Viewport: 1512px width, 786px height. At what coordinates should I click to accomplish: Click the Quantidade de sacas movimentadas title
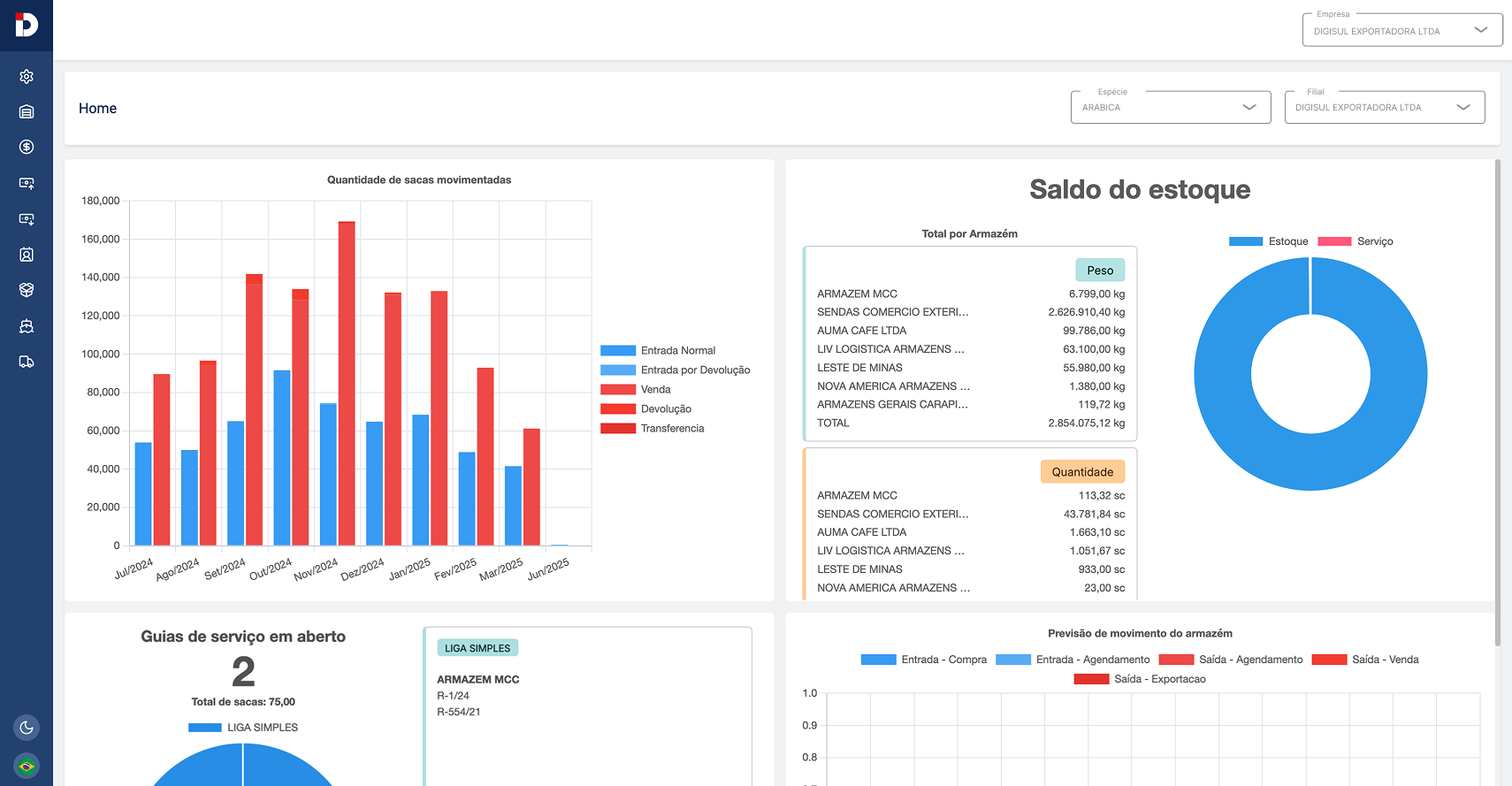click(x=419, y=179)
